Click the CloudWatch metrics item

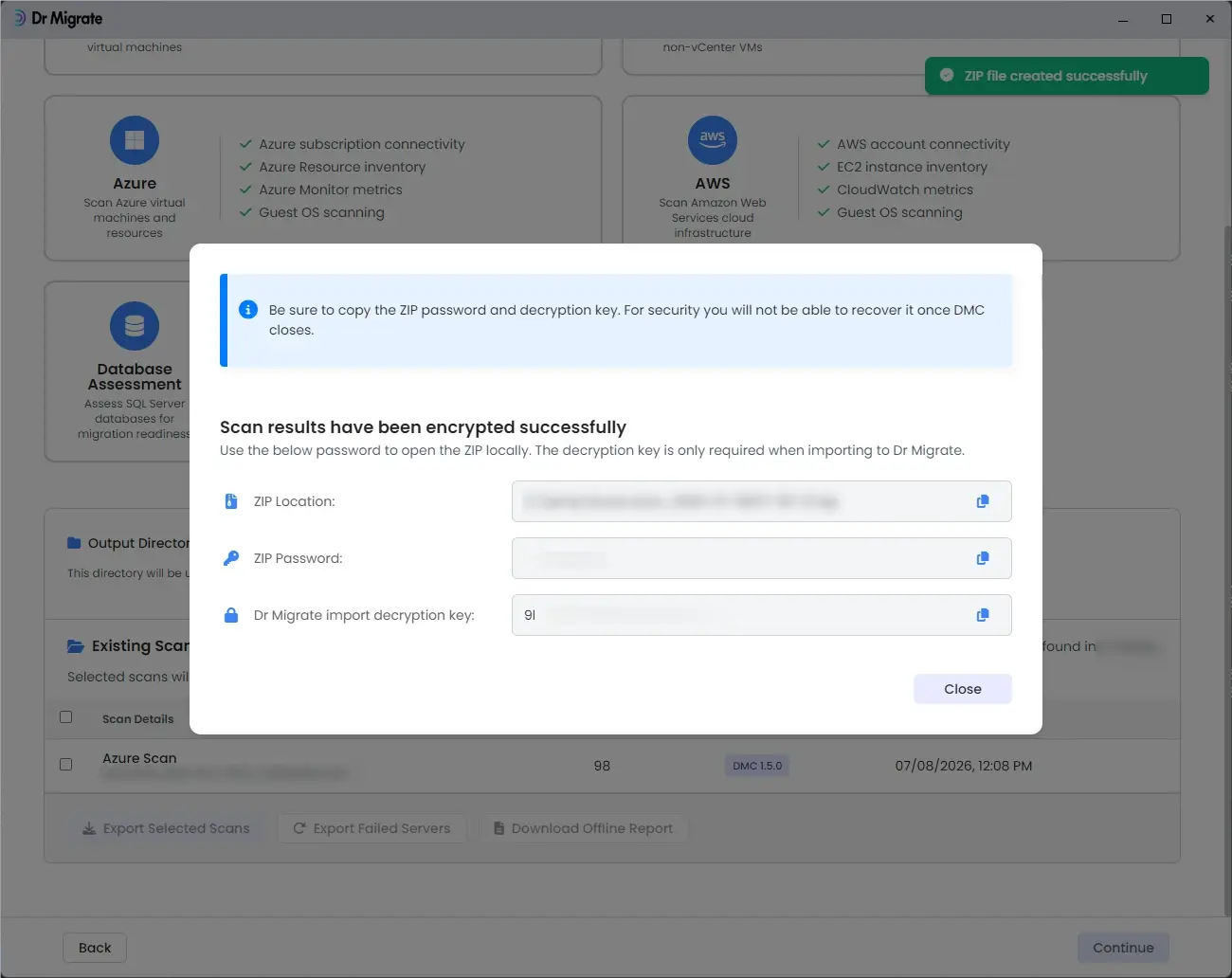(905, 190)
